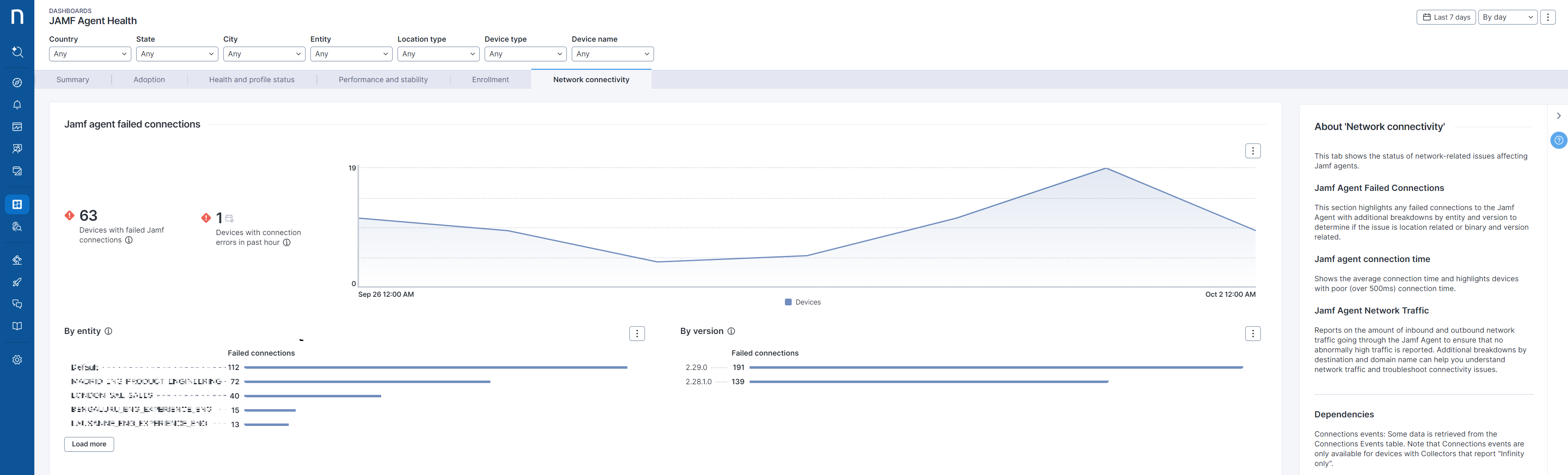The image size is (1568, 475).
Task: Click the search sparkle icon in sidebar
Action: [x=17, y=52]
